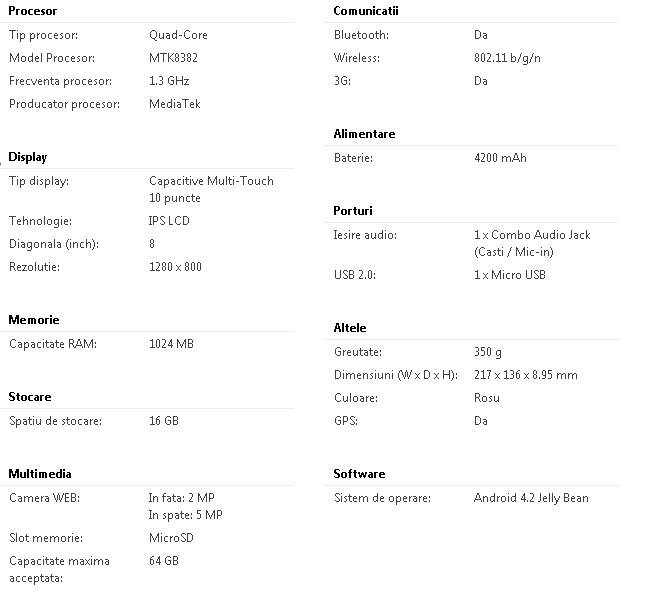Click the Display section heading
Viewport: 667px width, 592px height.
point(28,157)
